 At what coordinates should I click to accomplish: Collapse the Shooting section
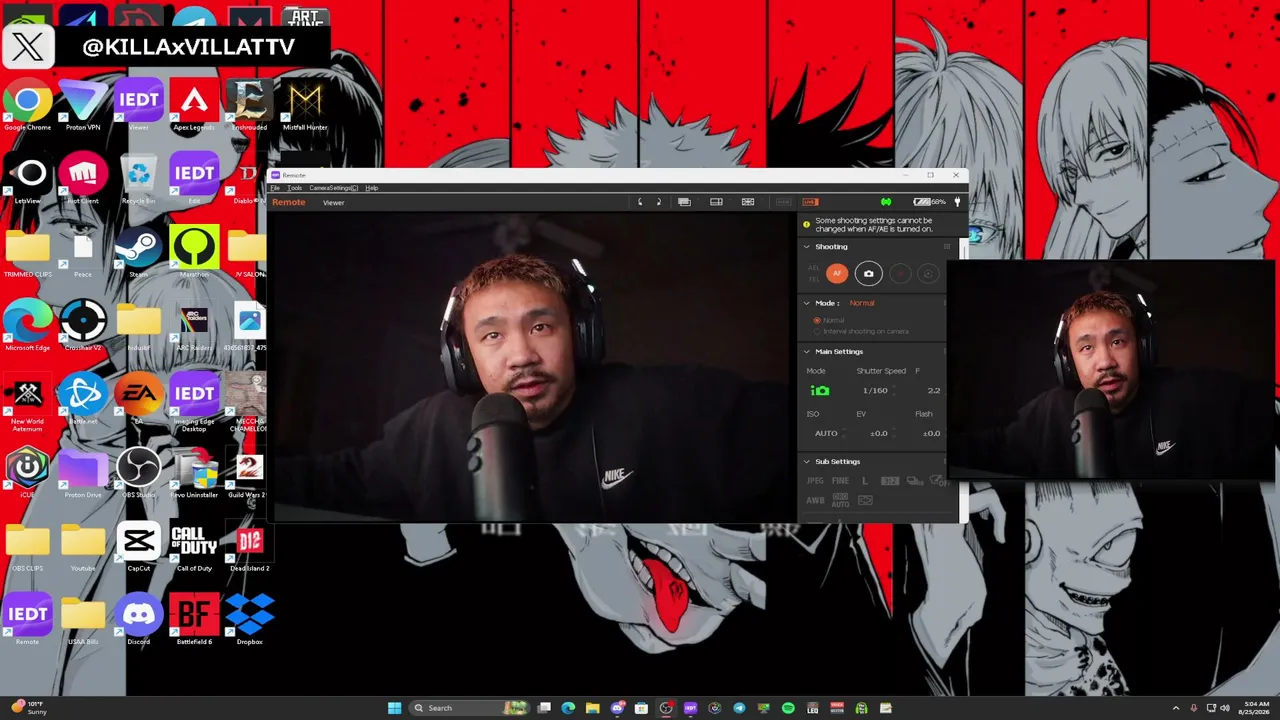click(807, 247)
